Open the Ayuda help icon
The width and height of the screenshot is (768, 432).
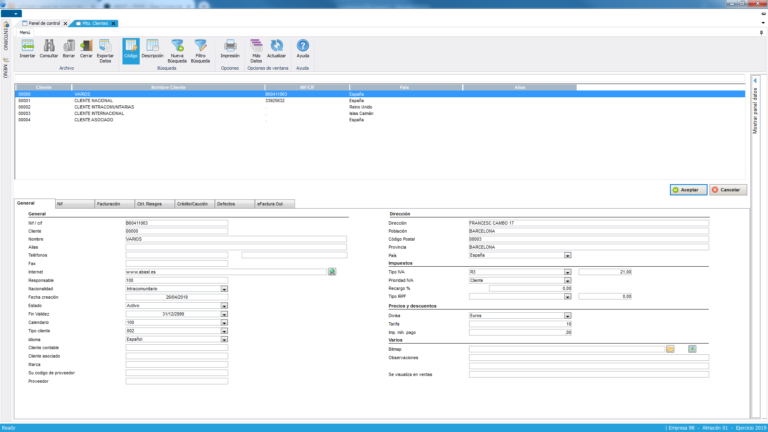coord(303,47)
